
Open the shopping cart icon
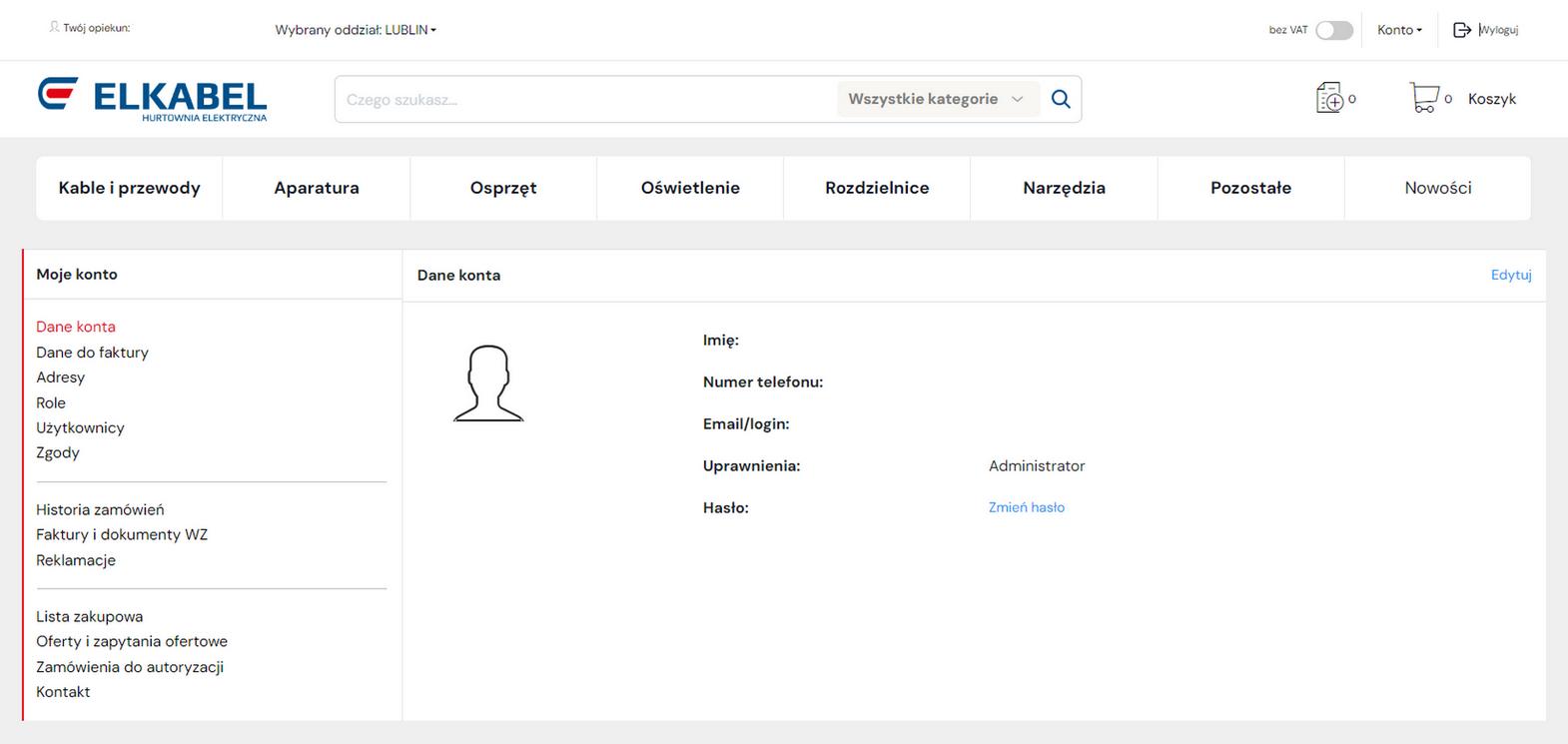[x=1423, y=98]
